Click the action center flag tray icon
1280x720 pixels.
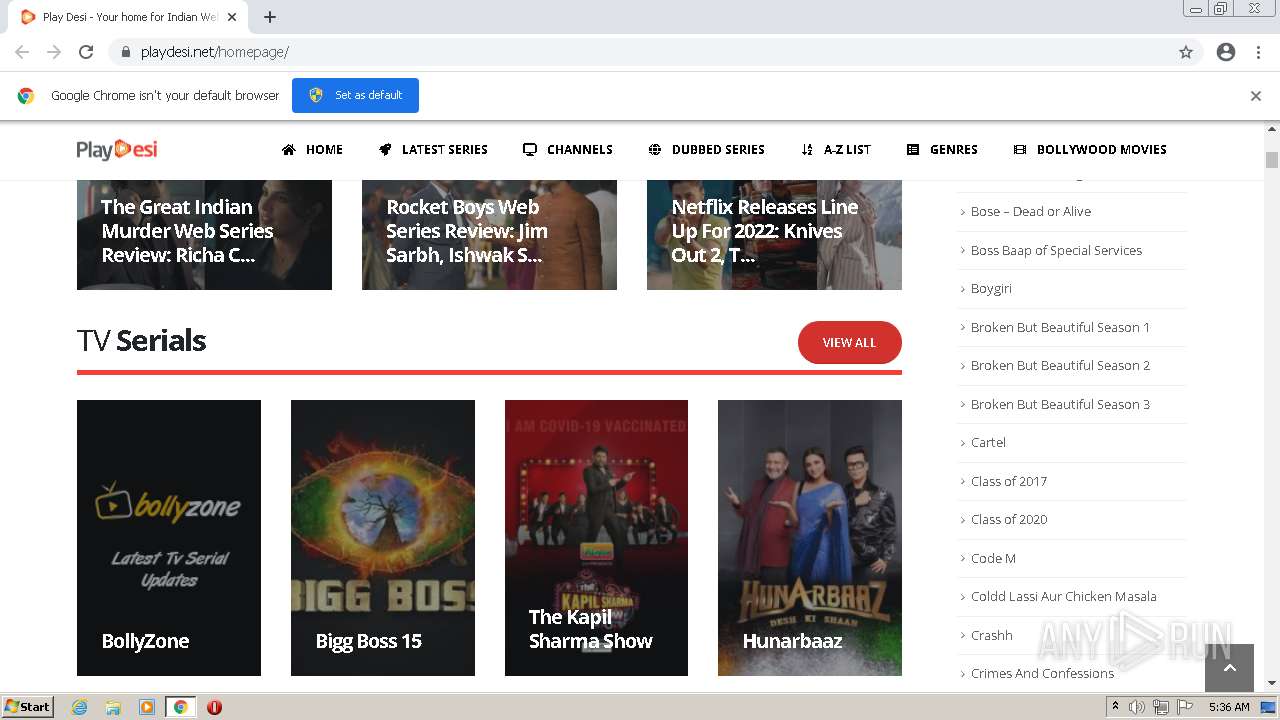click(x=1185, y=707)
